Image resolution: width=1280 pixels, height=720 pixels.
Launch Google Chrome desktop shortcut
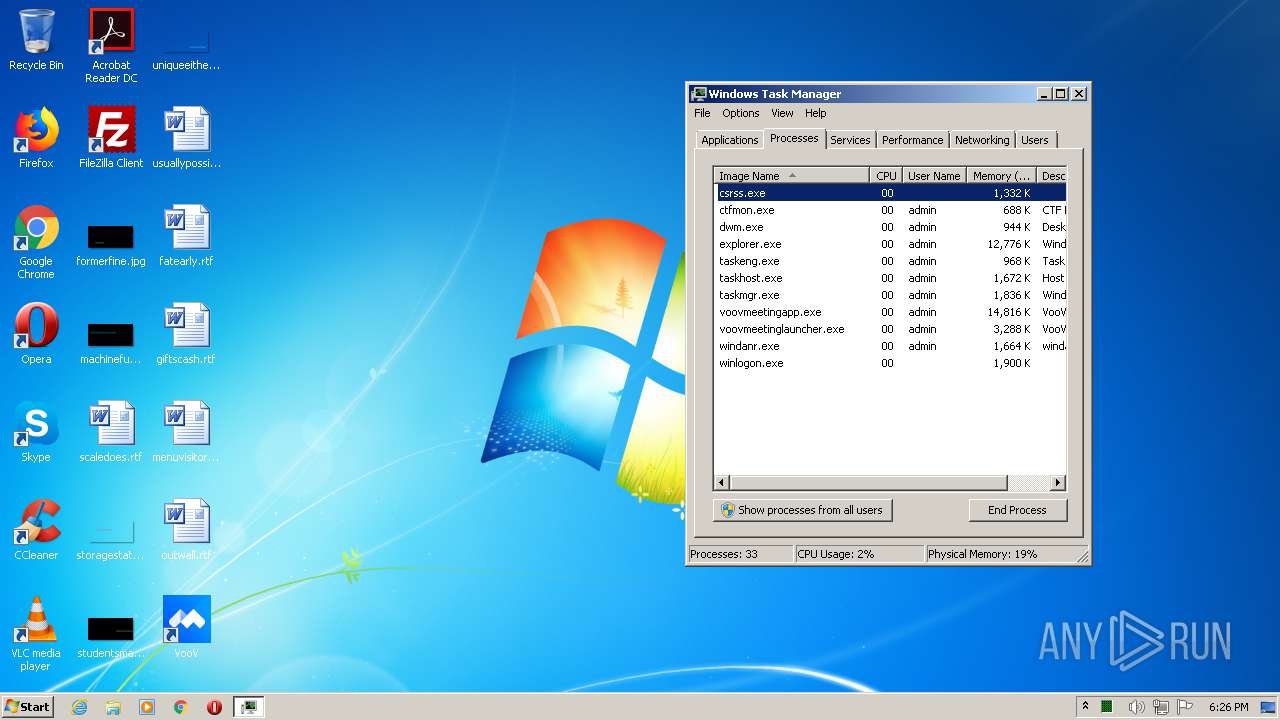(x=36, y=242)
